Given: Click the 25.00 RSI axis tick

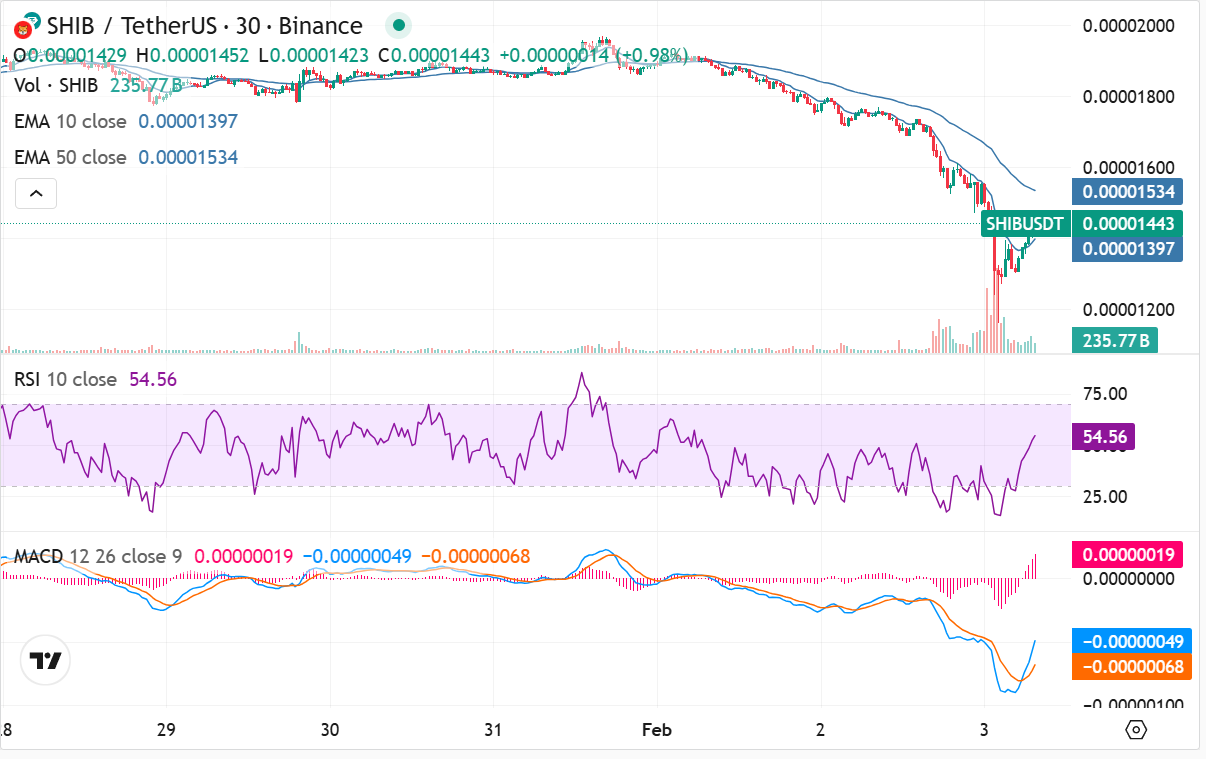Looking at the screenshot, I should (x=1106, y=497).
